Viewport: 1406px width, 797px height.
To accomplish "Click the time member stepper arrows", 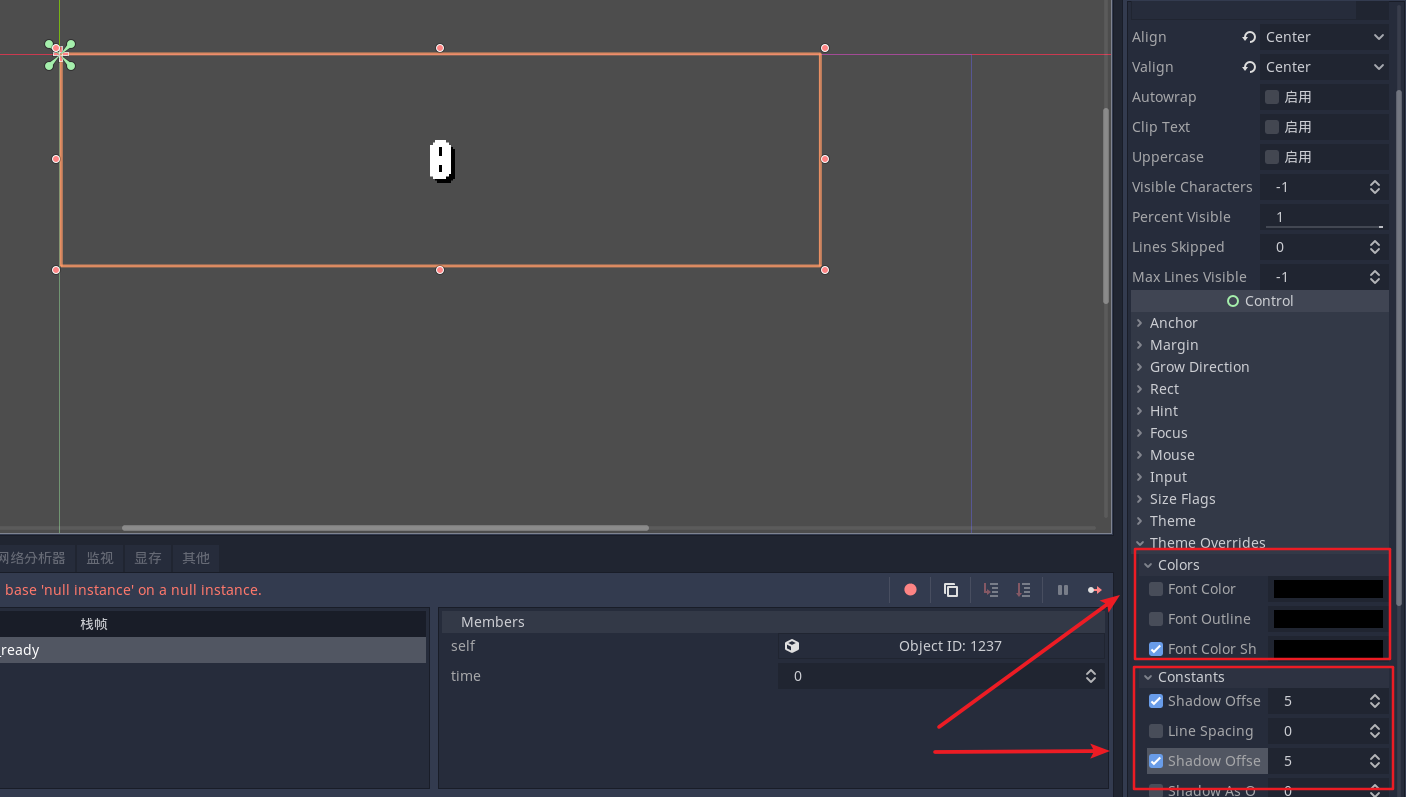I will [1091, 676].
